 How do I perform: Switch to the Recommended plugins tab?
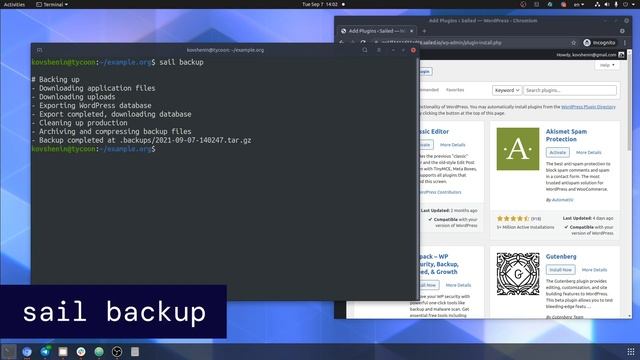click(429, 90)
